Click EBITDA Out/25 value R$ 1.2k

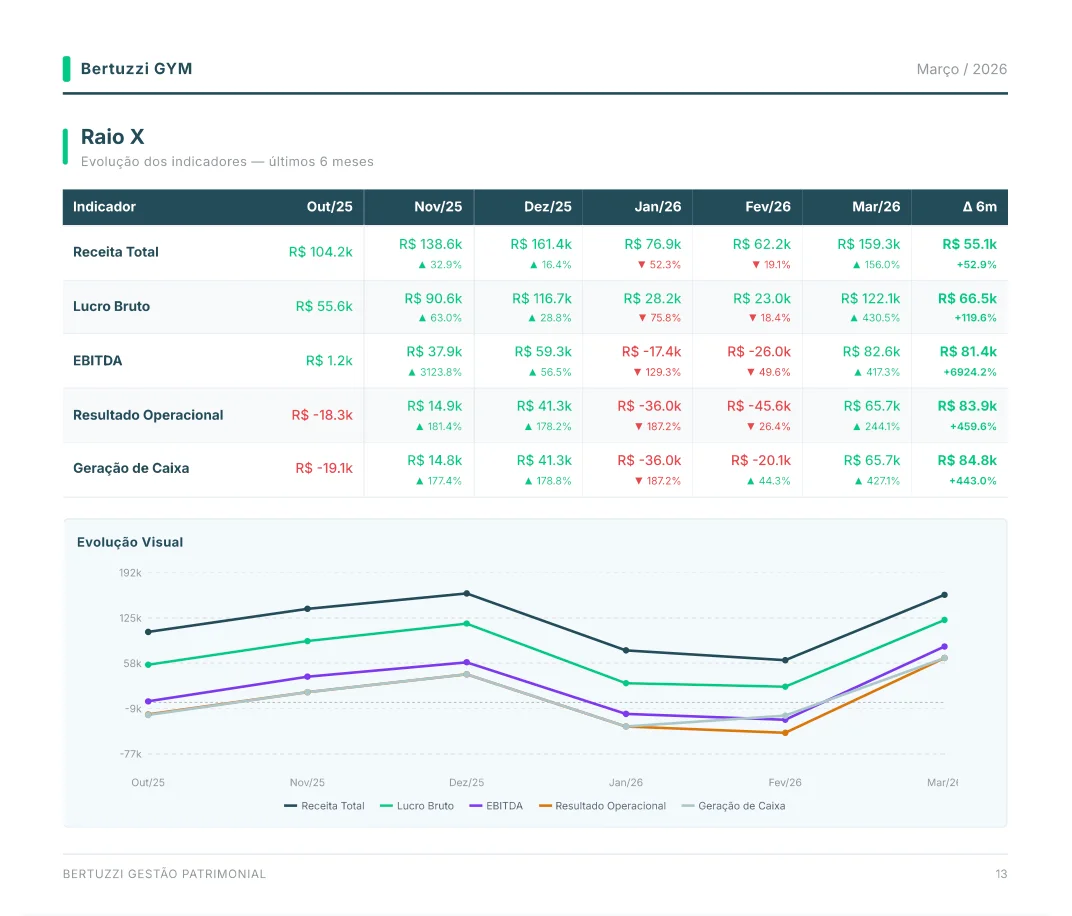[x=329, y=360]
